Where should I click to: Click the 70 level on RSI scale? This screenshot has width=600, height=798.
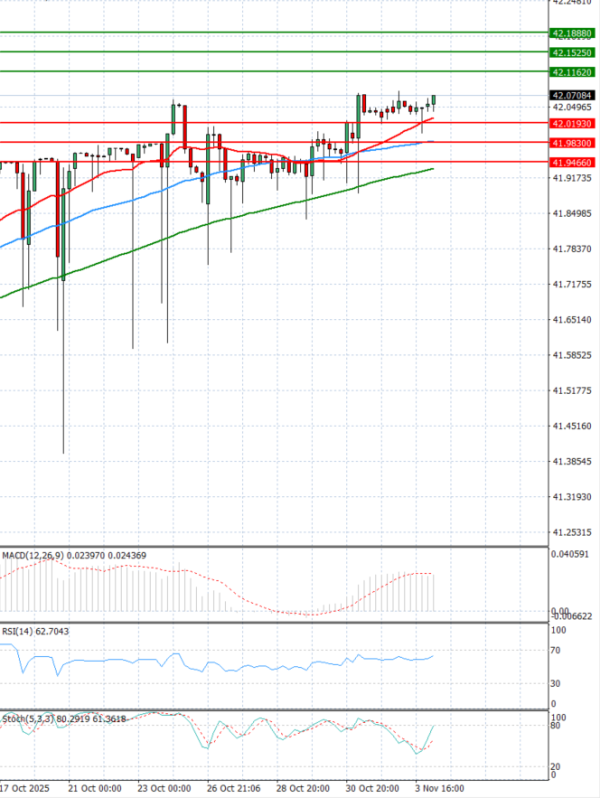pos(555,651)
